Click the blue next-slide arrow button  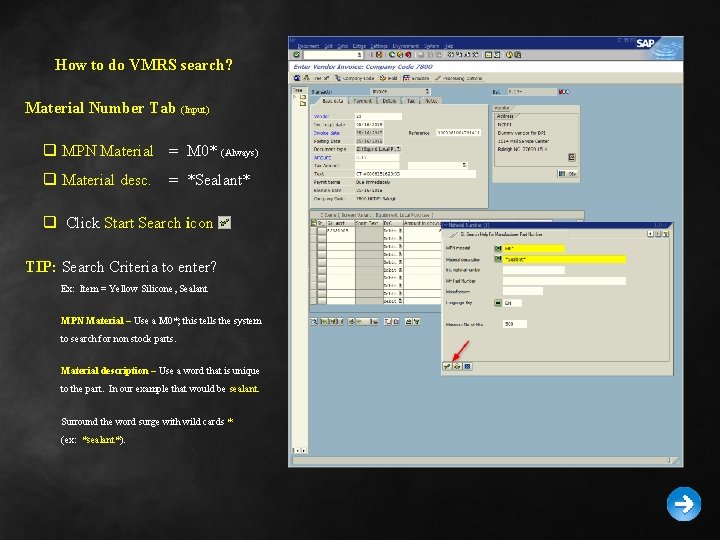[x=684, y=504]
